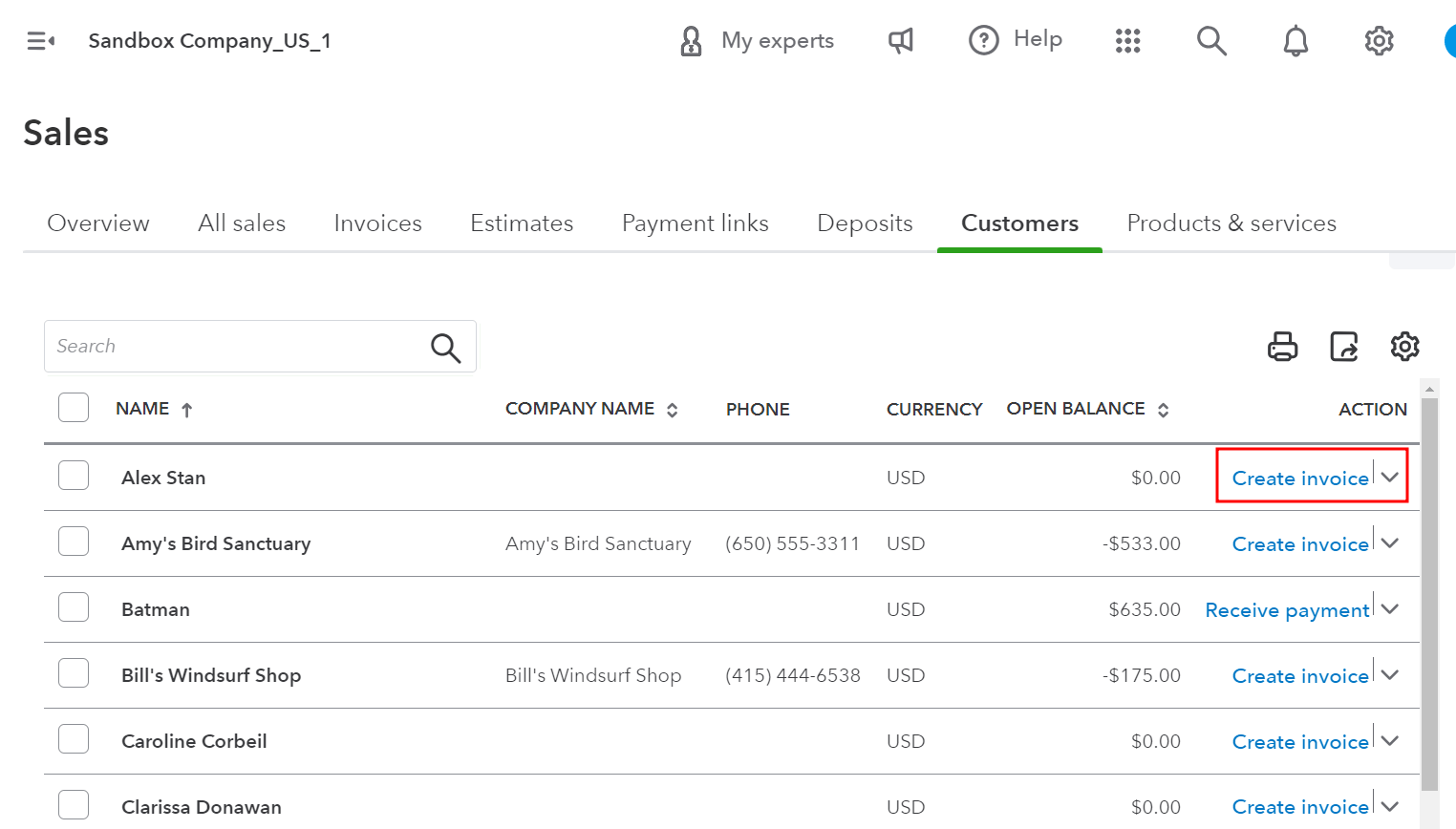Open the table column settings gear
The height and width of the screenshot is (829, 1456).
pos(1404,346)
